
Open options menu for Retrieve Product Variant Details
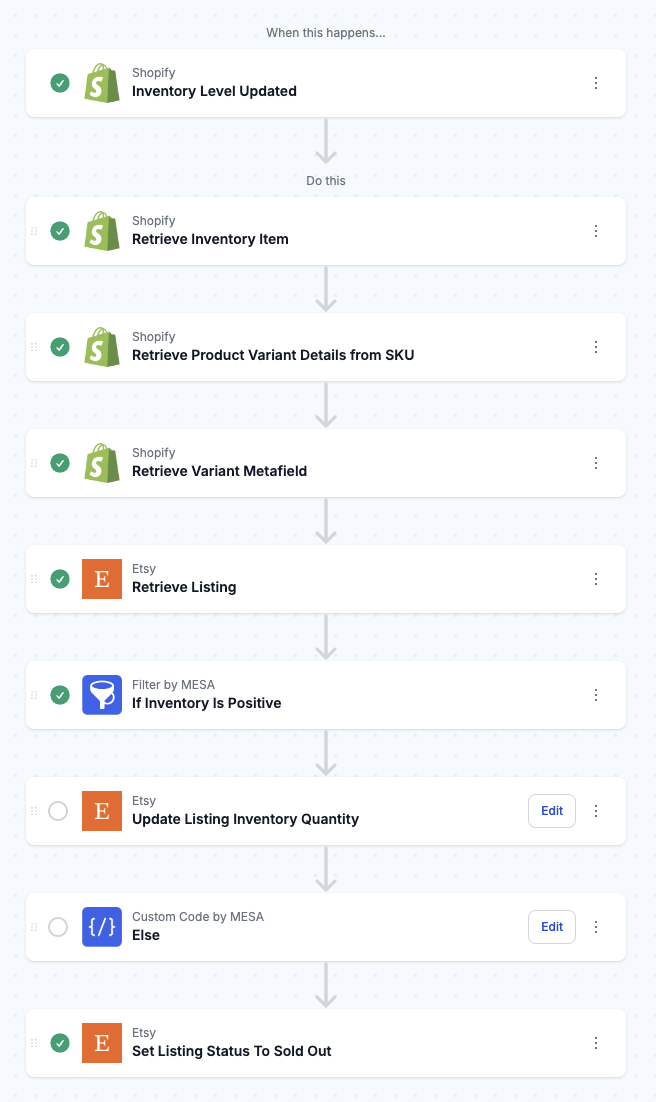596,347
